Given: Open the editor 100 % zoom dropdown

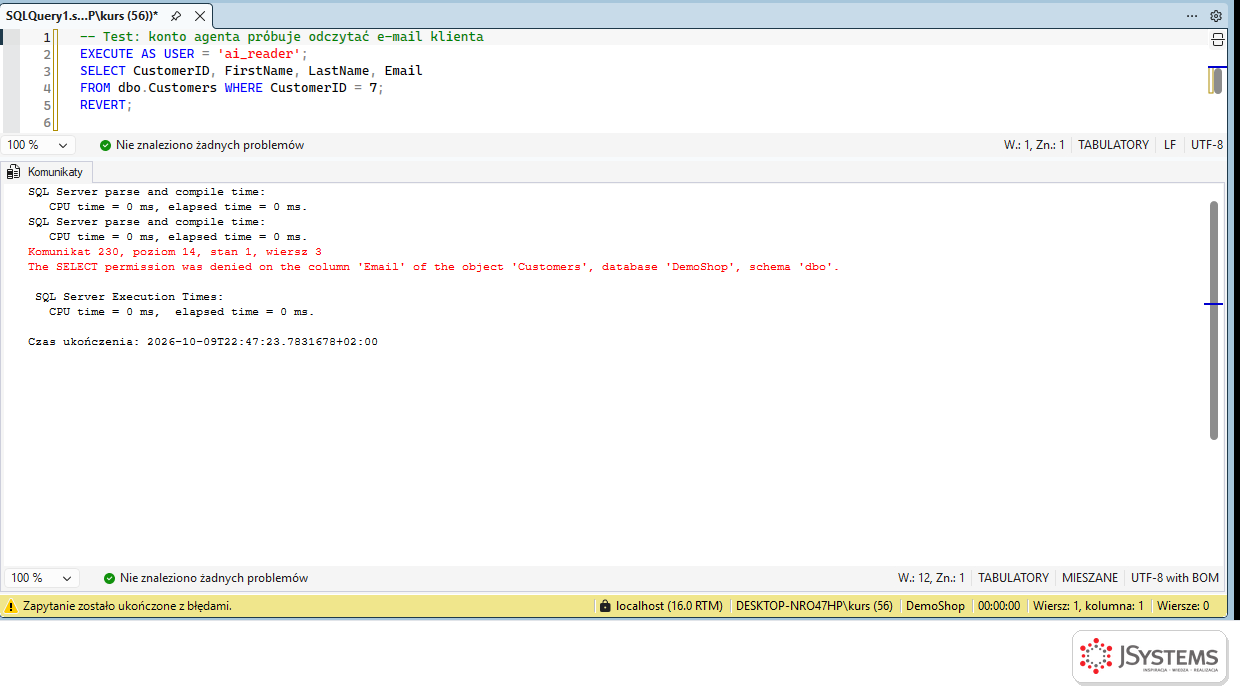Looking at the screenshot, I should (39, 145).
